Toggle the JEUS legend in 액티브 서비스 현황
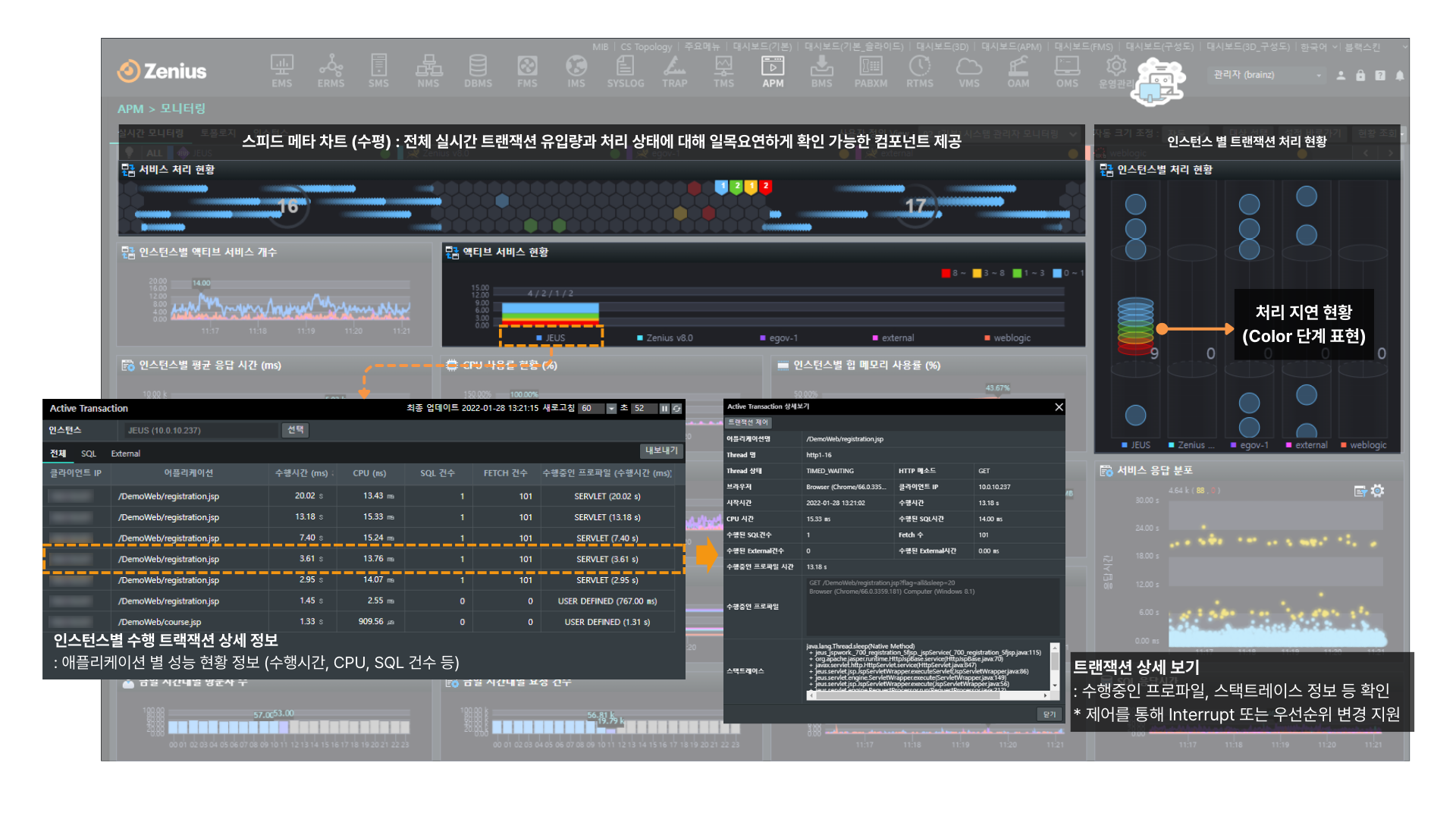Image resolution: width=1456 pixels, height=819 pixels. tap(551, 338)
